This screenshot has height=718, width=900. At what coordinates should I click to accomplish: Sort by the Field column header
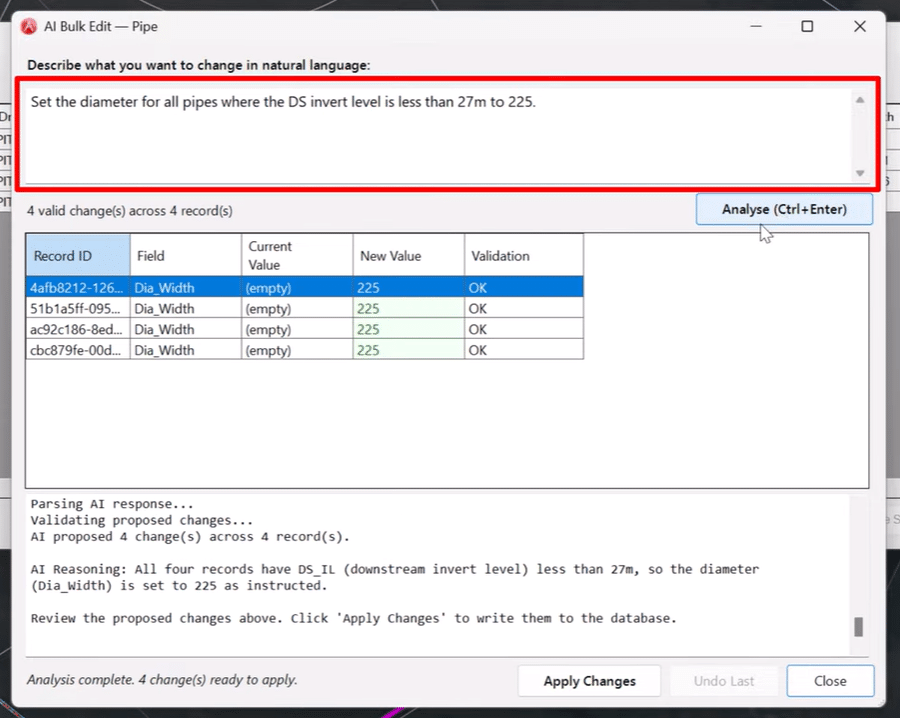click(x=186, y=255)
